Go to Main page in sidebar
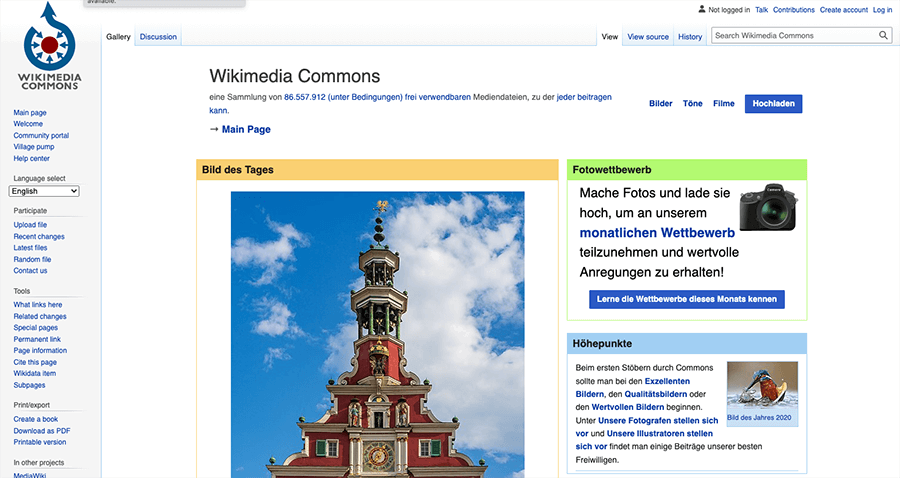The width and height of the screenshot is (900, 478). [x=30, y=113]
